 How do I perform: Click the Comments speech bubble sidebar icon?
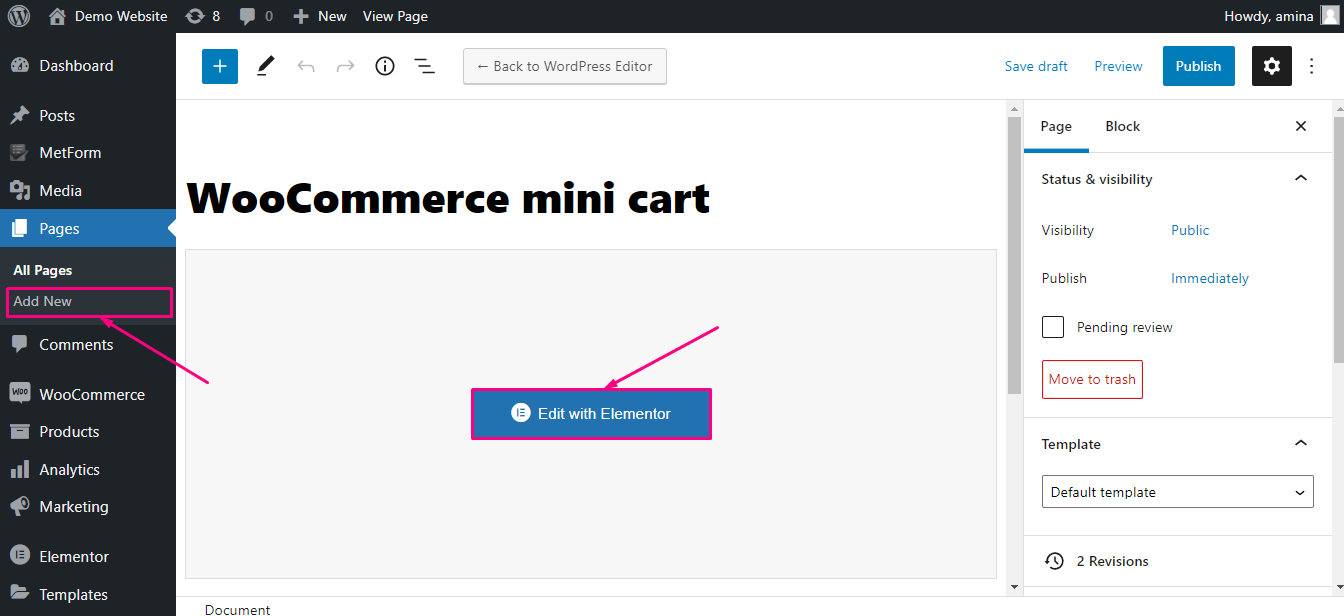[x=20, y=344]
